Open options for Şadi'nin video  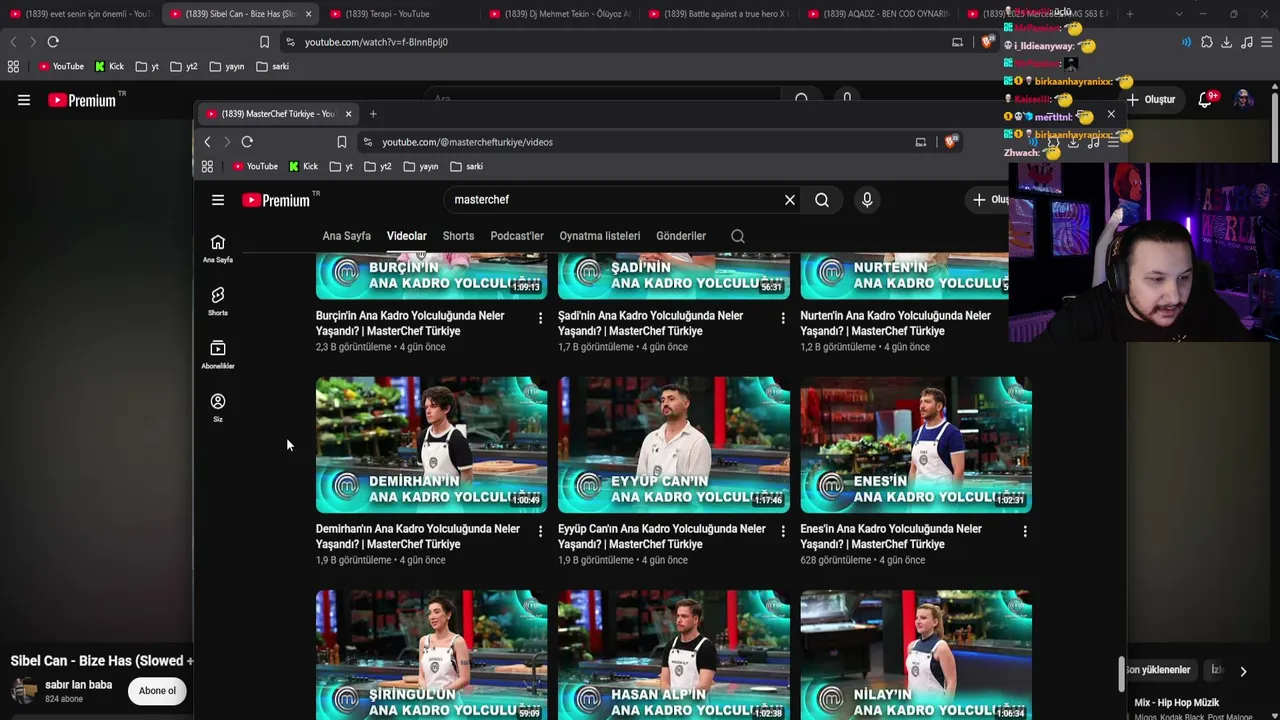point(782,318)
